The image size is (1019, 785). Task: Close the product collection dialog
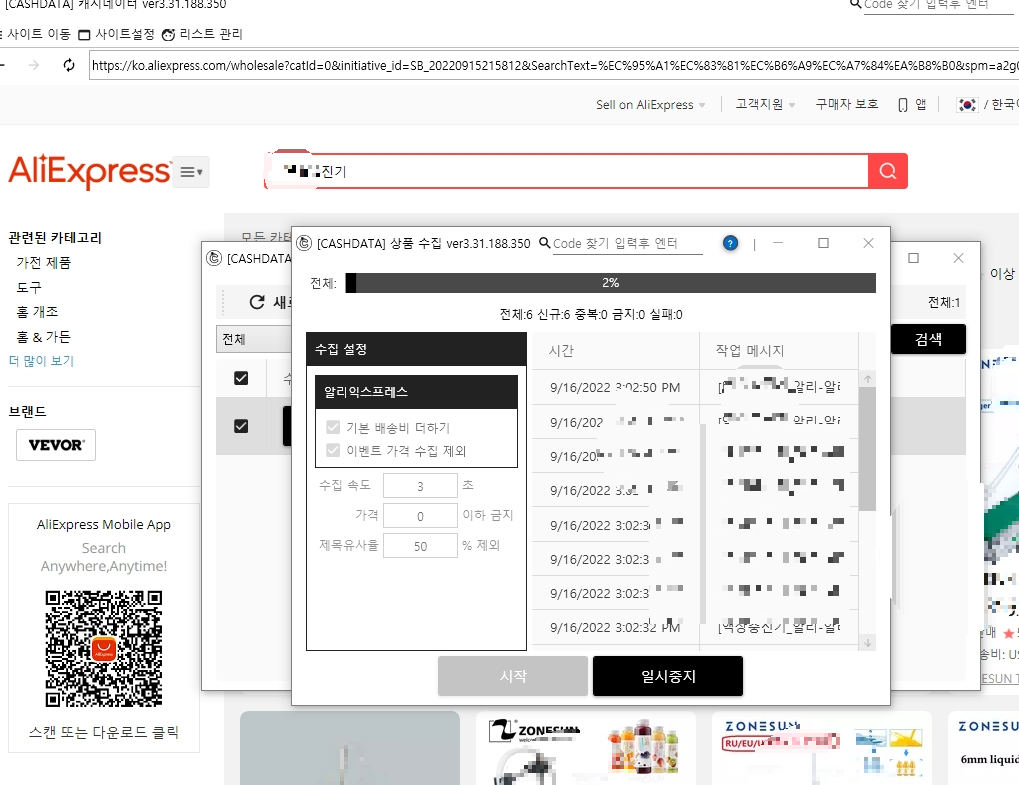coord(868,243)
